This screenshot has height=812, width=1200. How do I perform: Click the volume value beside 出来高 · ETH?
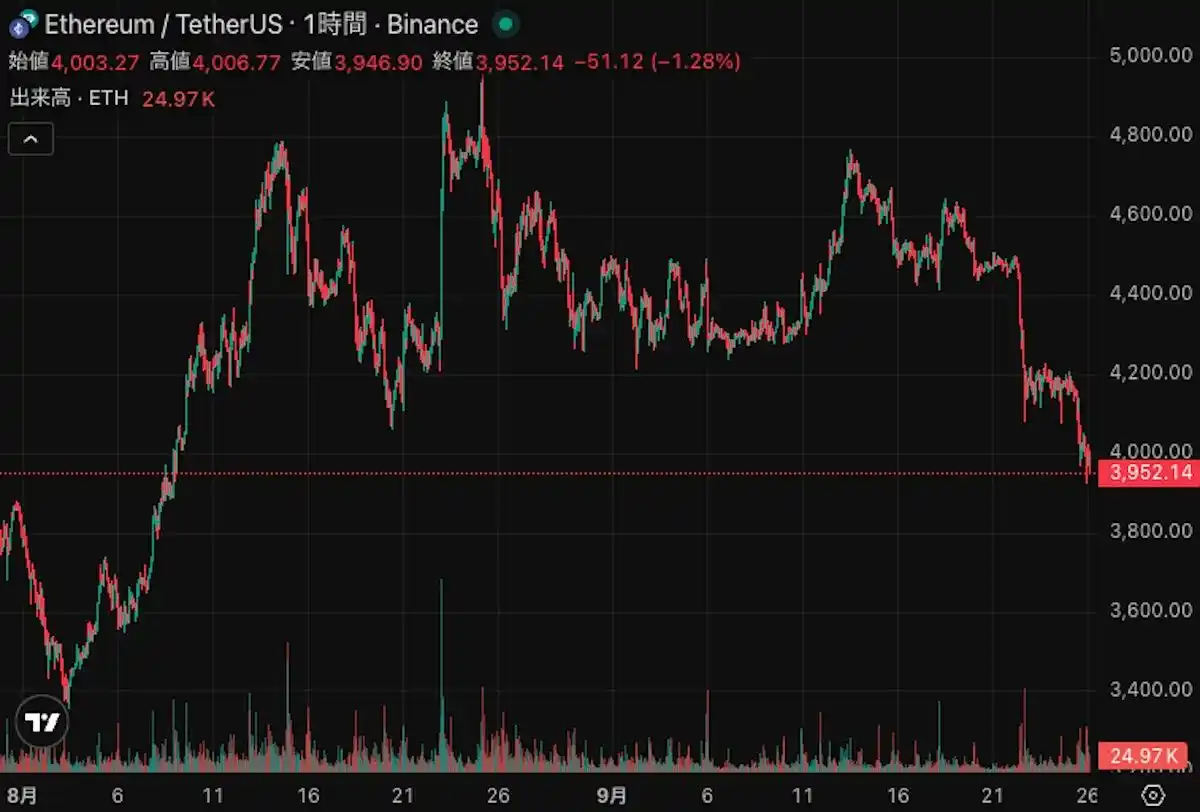(x=179, y=98)
